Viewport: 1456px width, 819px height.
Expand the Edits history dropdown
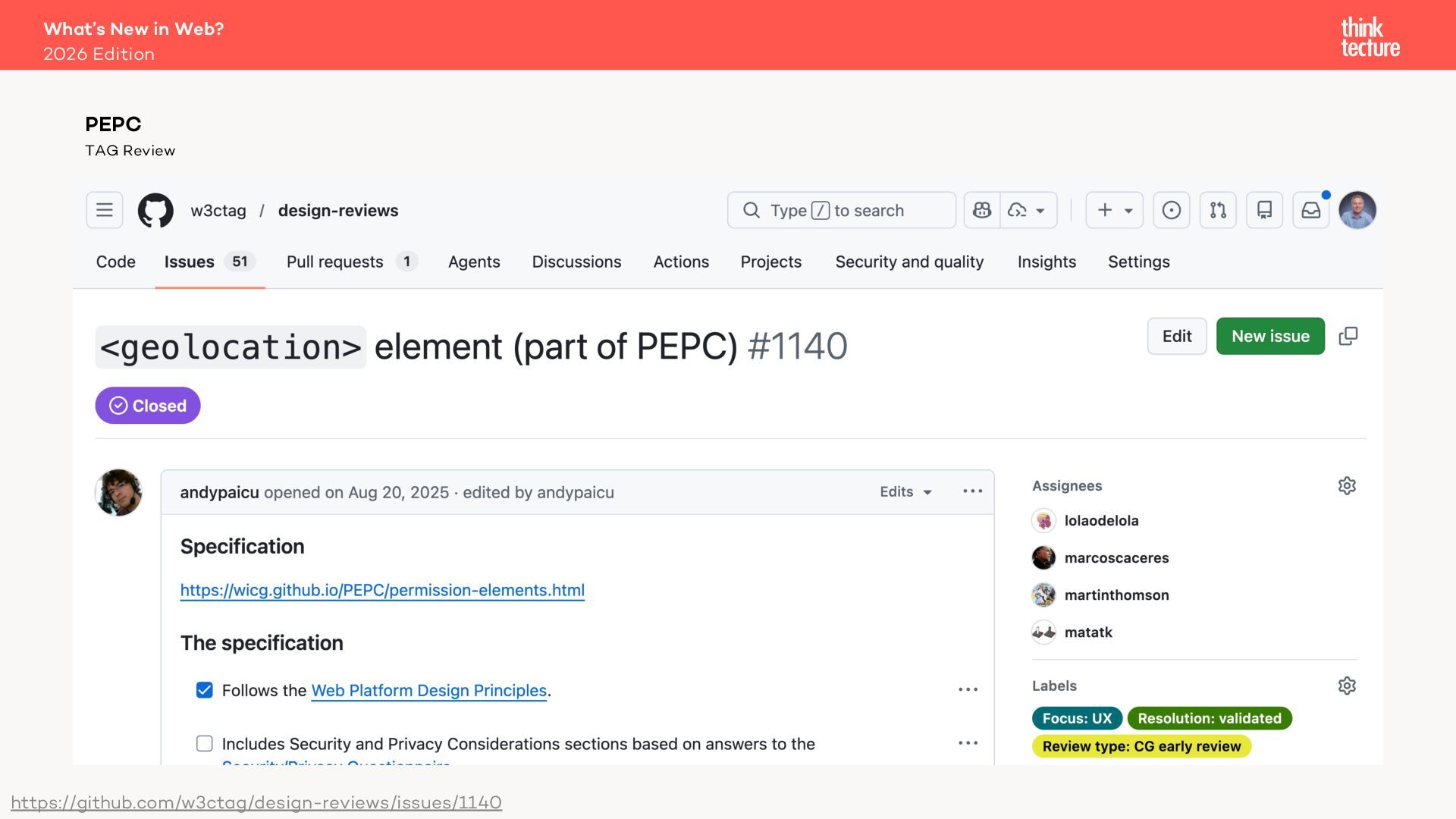coord(905,492)
